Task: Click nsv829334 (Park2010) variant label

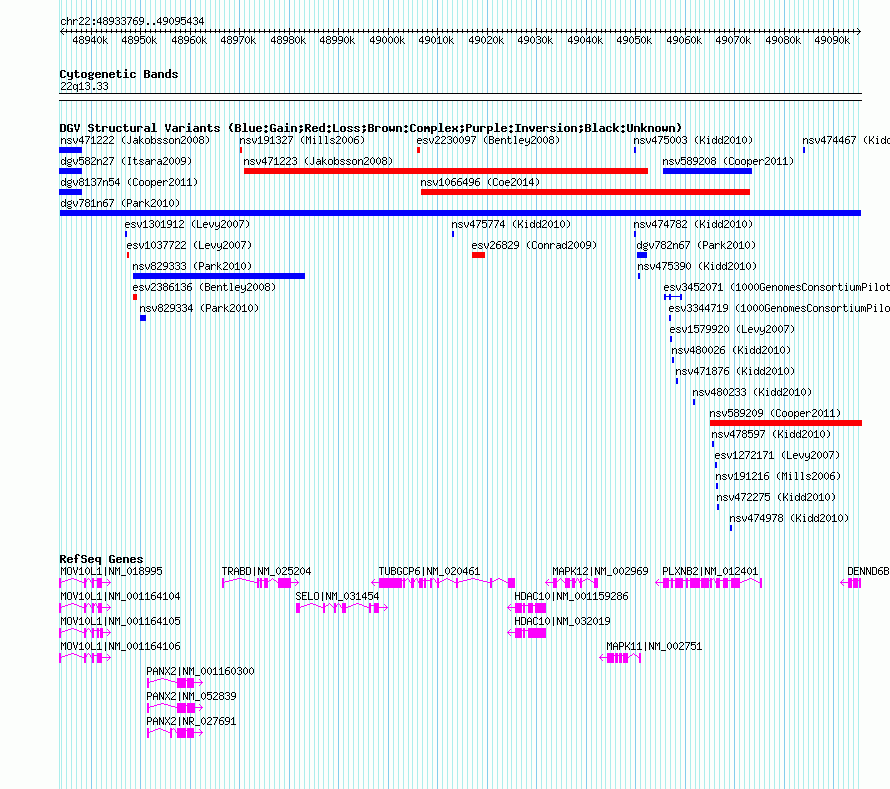Action: pyautogui.click(x=199, y=308)
